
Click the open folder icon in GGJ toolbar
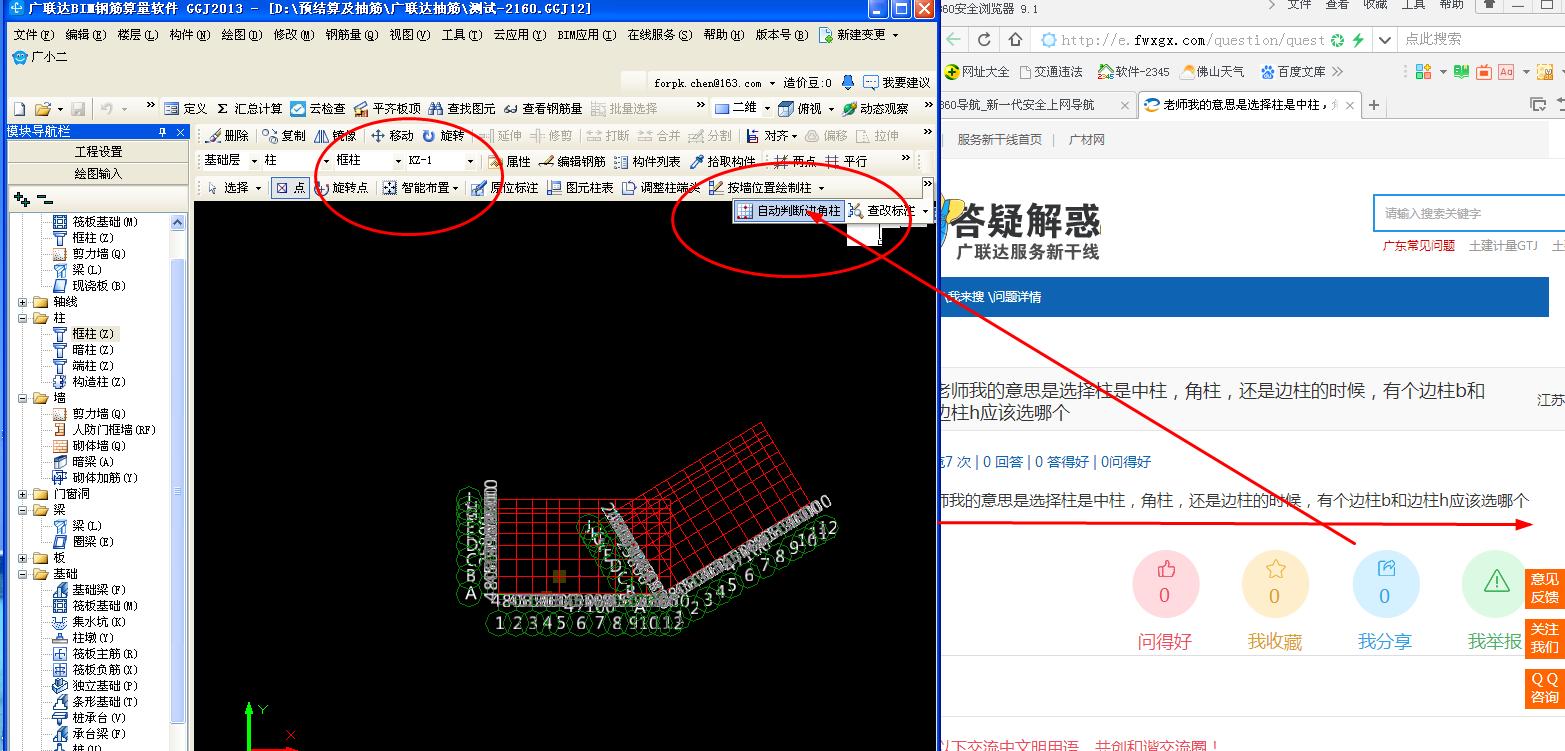[x=42, y=108]
